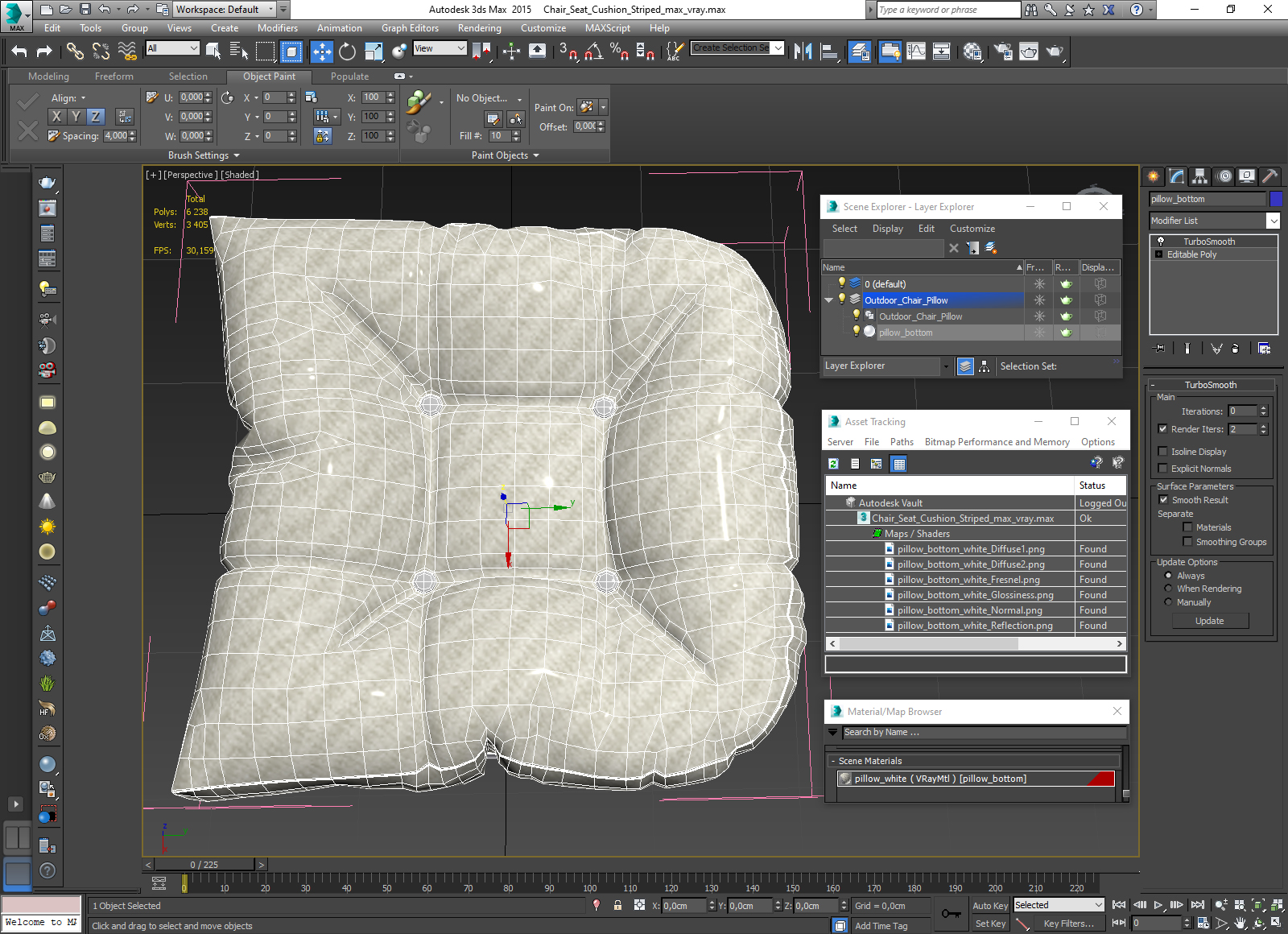
Task: Expand the Brush Settings panel arrow
Action: point(237,155)
